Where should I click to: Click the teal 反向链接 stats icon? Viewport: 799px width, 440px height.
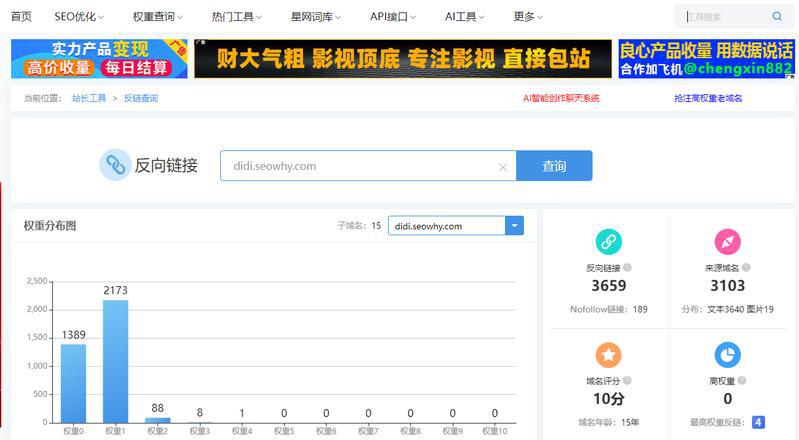608,242
